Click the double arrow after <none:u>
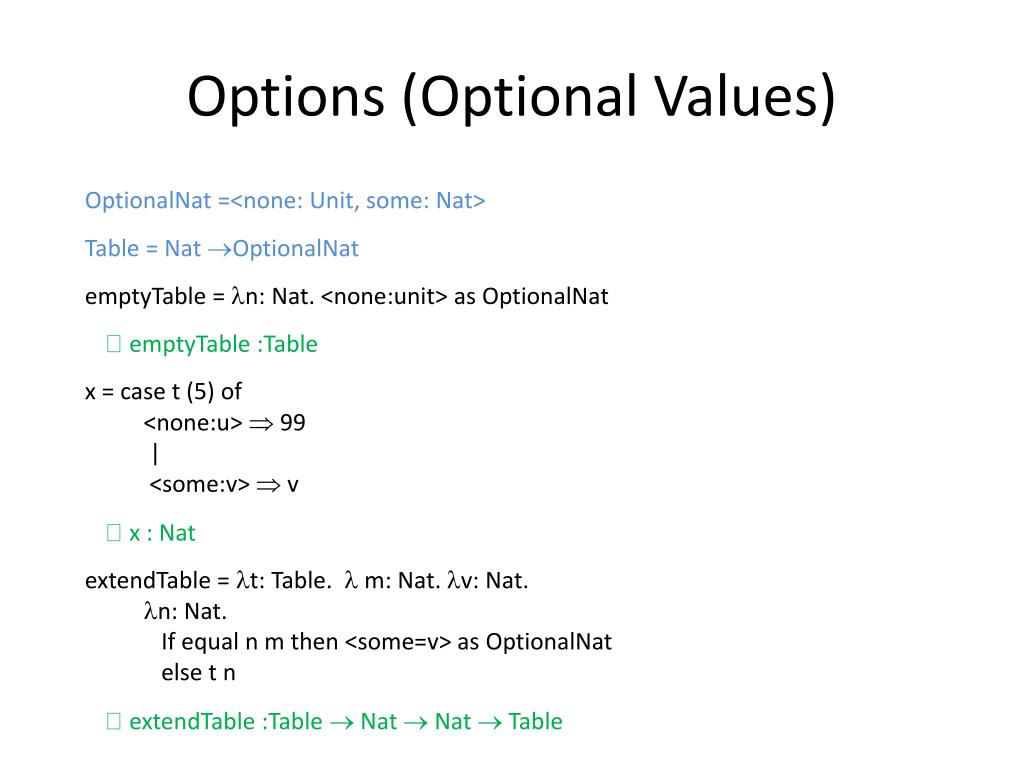The image size is (1024, 768). pos(261,424)
